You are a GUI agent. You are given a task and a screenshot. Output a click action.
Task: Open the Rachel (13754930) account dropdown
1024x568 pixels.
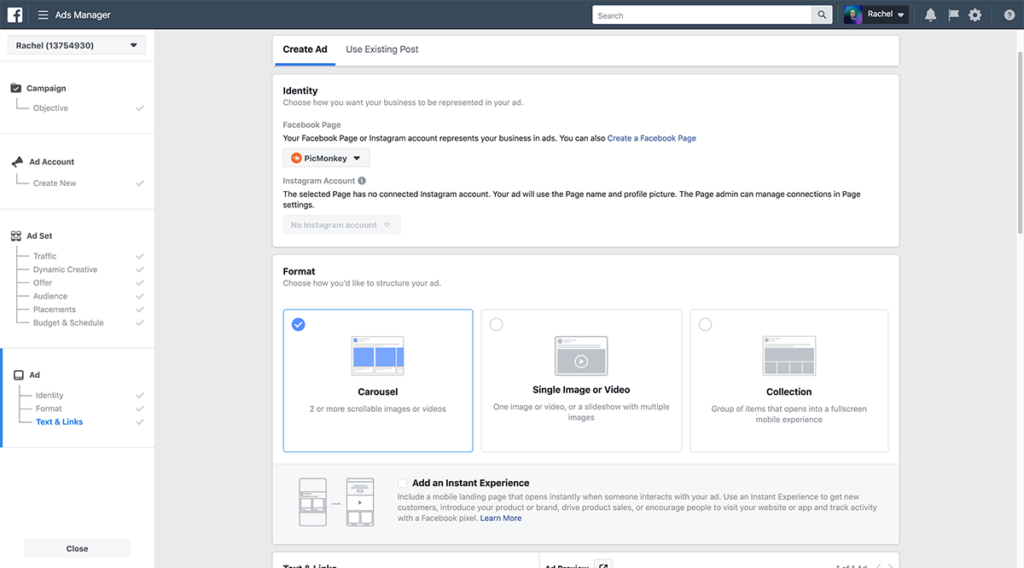click(x=77, y=45)
